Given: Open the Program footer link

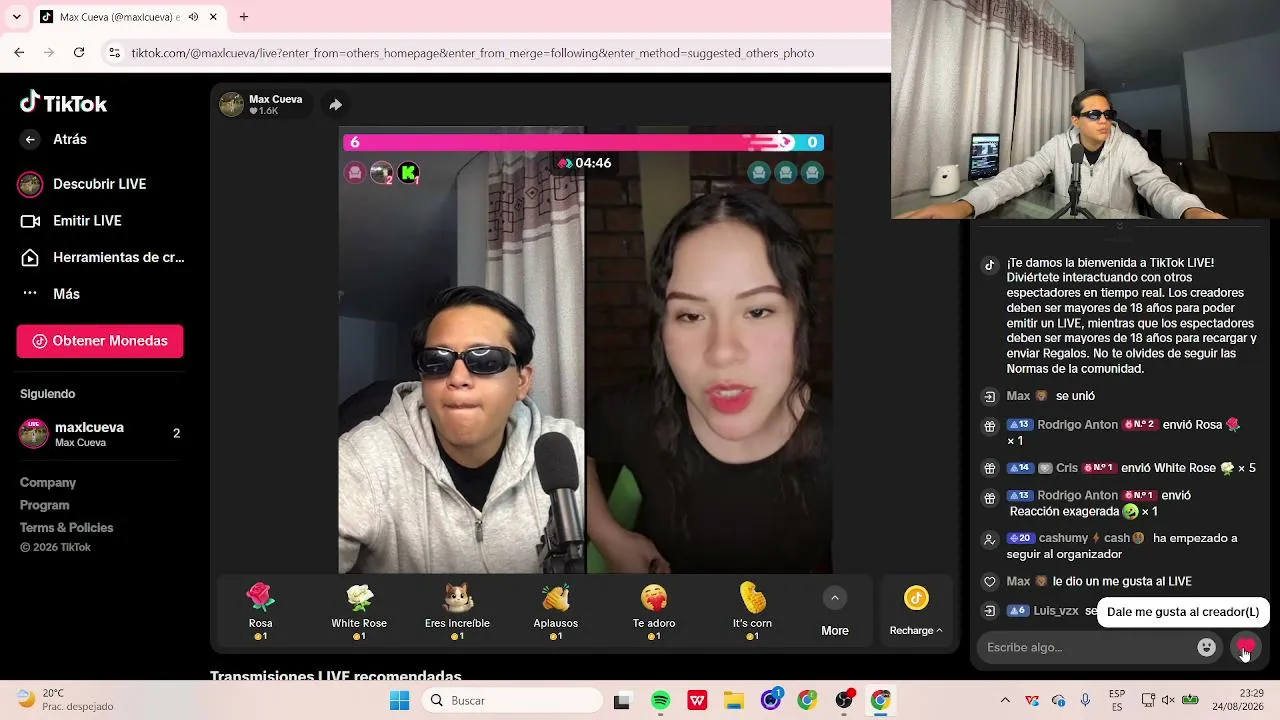Looking at the screenshot, I should point(45,505).
